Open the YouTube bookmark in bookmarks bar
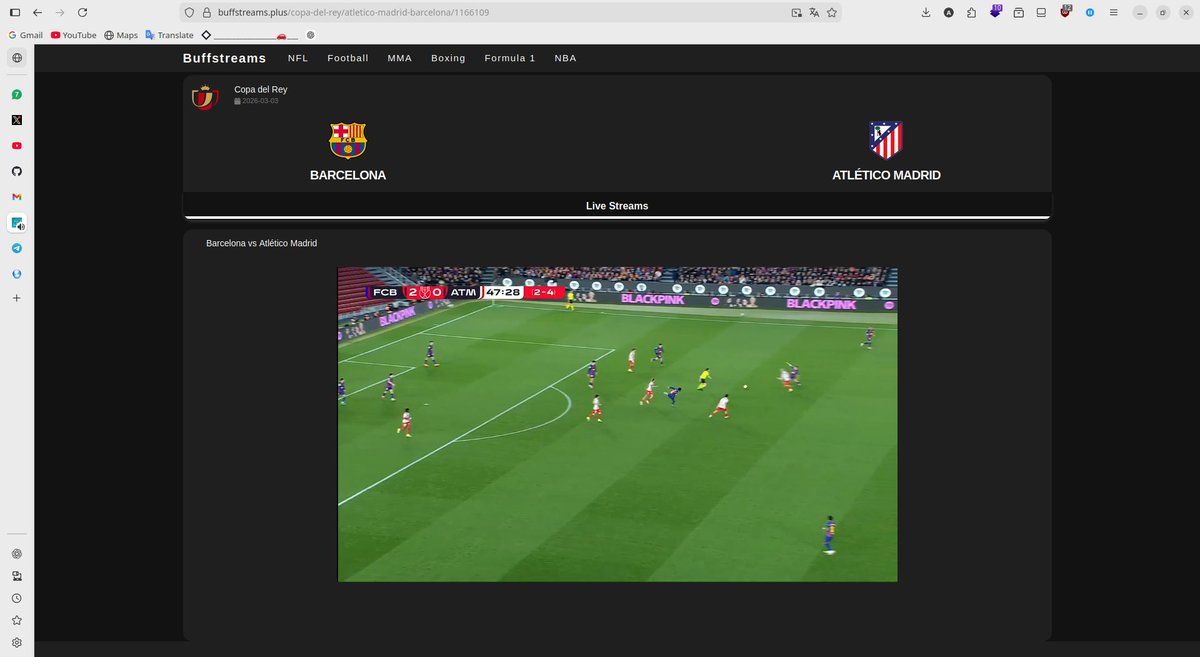The width and height of the screenshot is (1200, 657). pos(74,34)
